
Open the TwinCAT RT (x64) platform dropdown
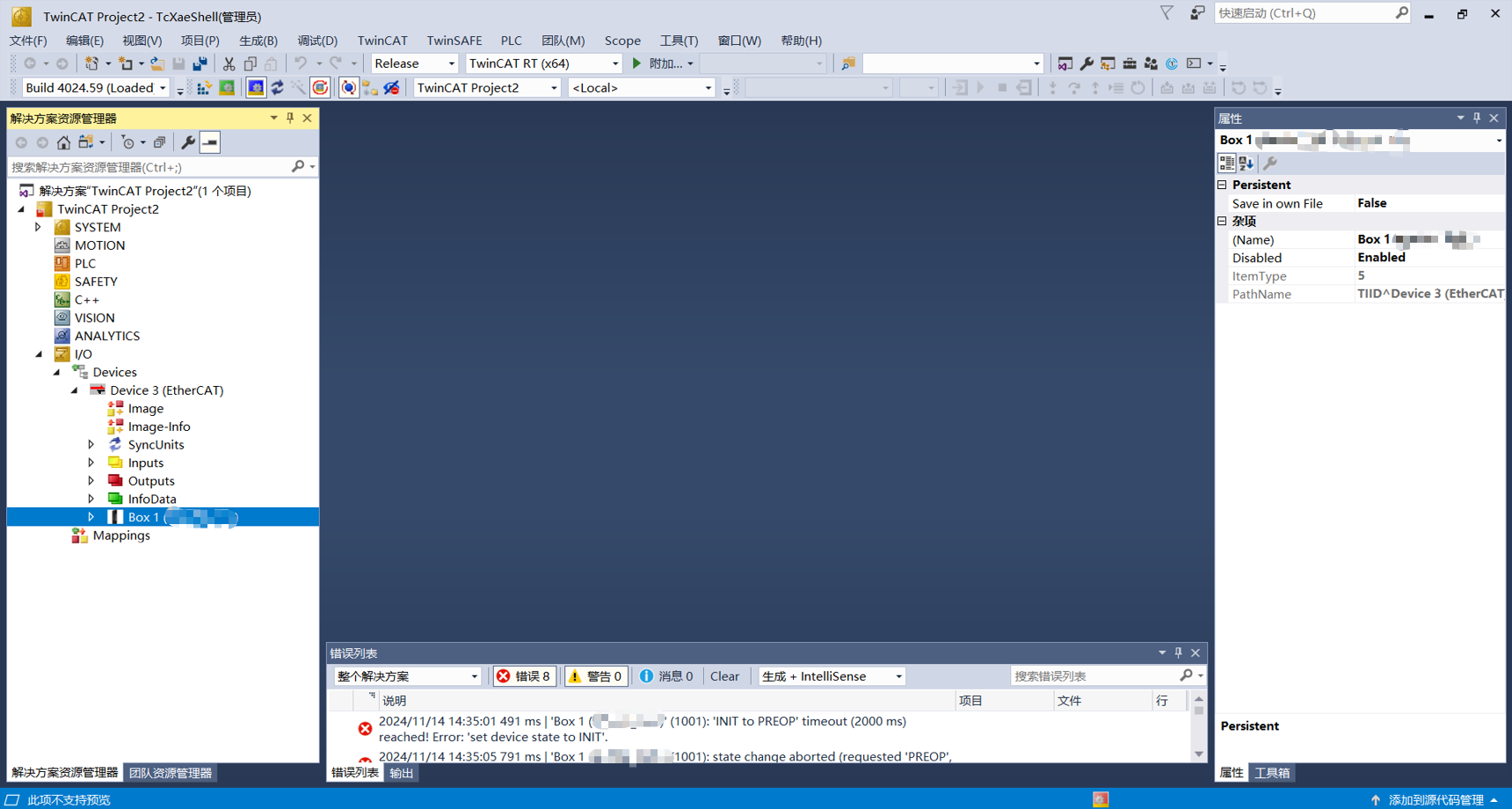543,63
